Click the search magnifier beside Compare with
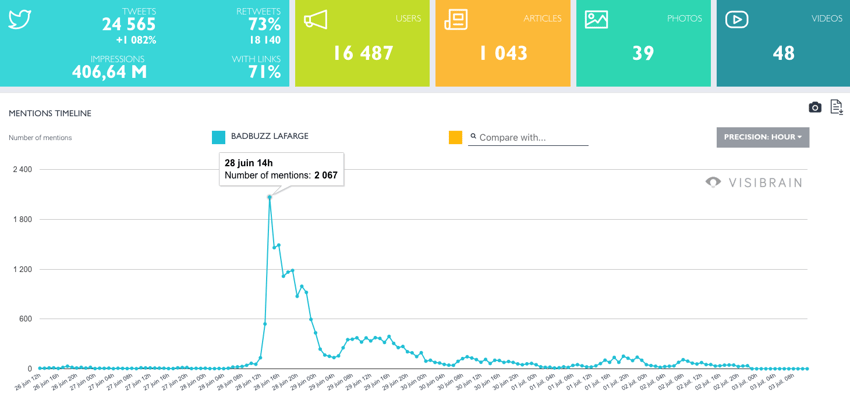Screen dimensions: 850x397 (473, 137)
